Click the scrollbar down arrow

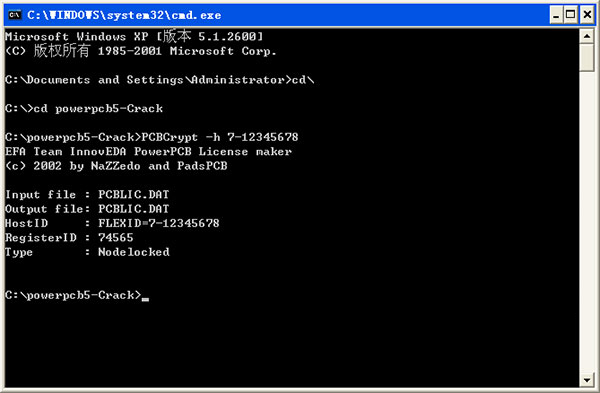click(587, 380)
